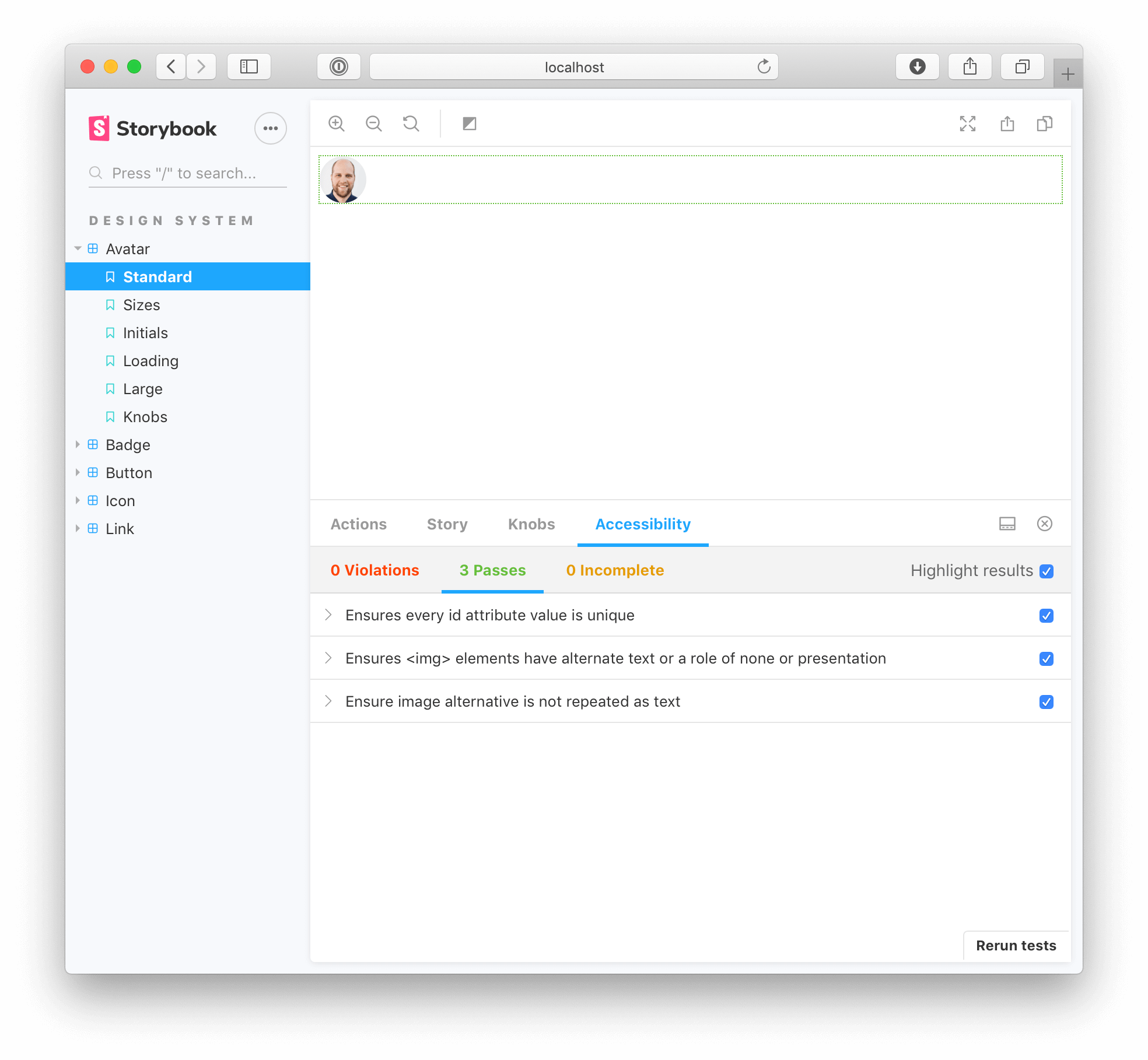The image size is (1148, 1060).
Task: Switch to the Knobs tab
Action: coord(530,523)
